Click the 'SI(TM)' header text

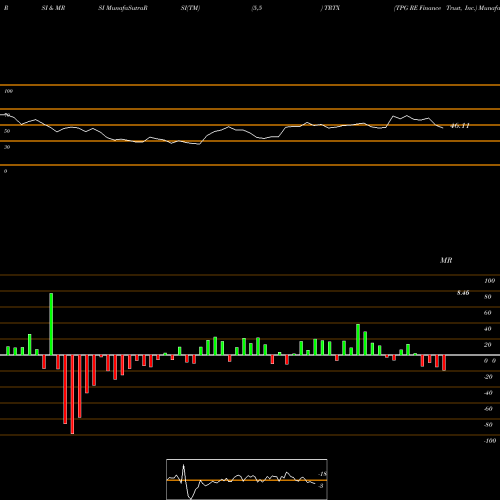click(190, 8)
